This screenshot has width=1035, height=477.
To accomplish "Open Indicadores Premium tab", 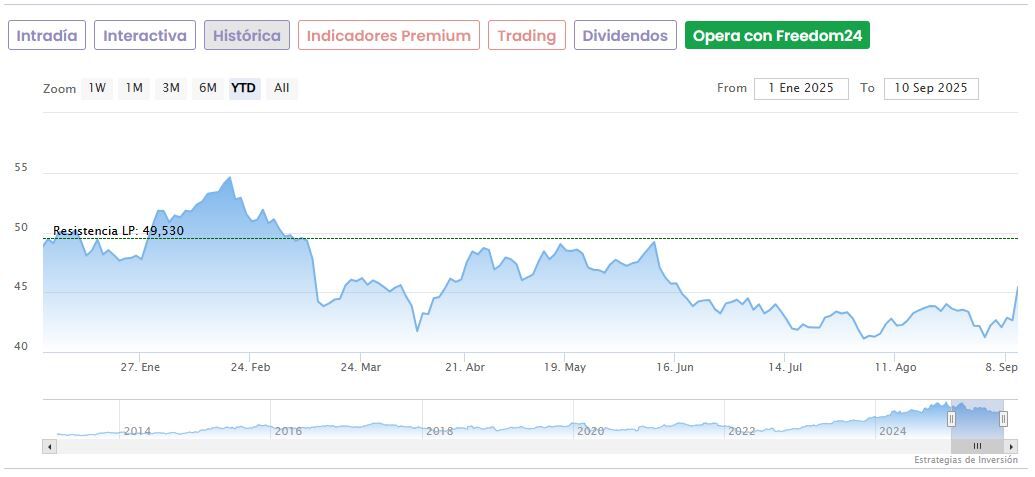I will click(388, 36).
